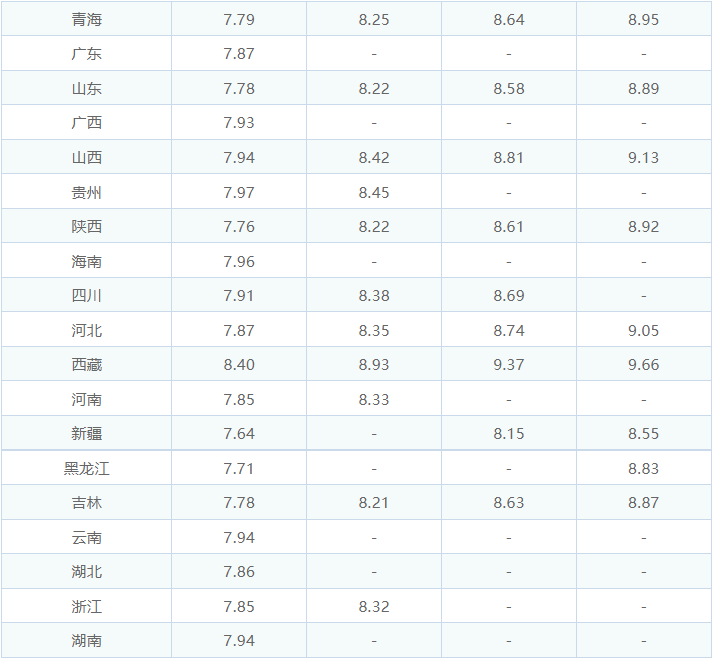Screen dimensions: 714x662
Task: Select the 8.95 price in 青海 row
Action: point(643,20)
